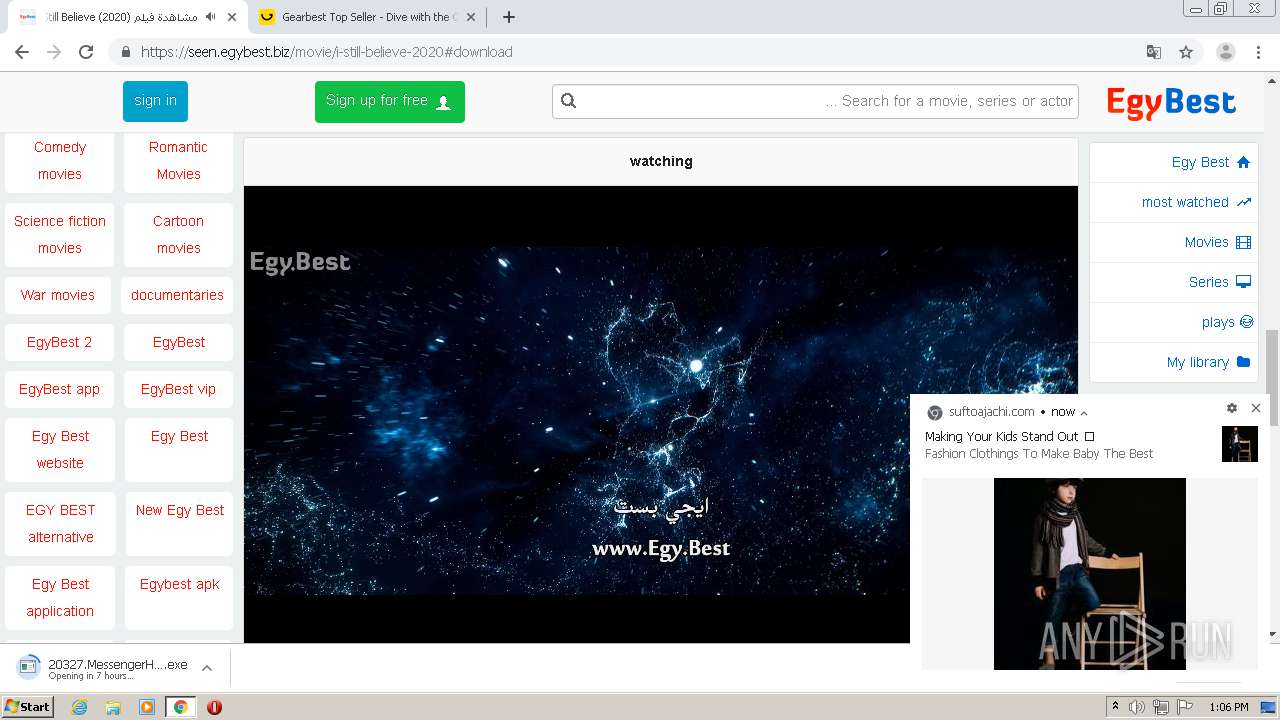This screenshot has width=1280, height=720.
Task: Open media player from taskbar
Action: 147,707
